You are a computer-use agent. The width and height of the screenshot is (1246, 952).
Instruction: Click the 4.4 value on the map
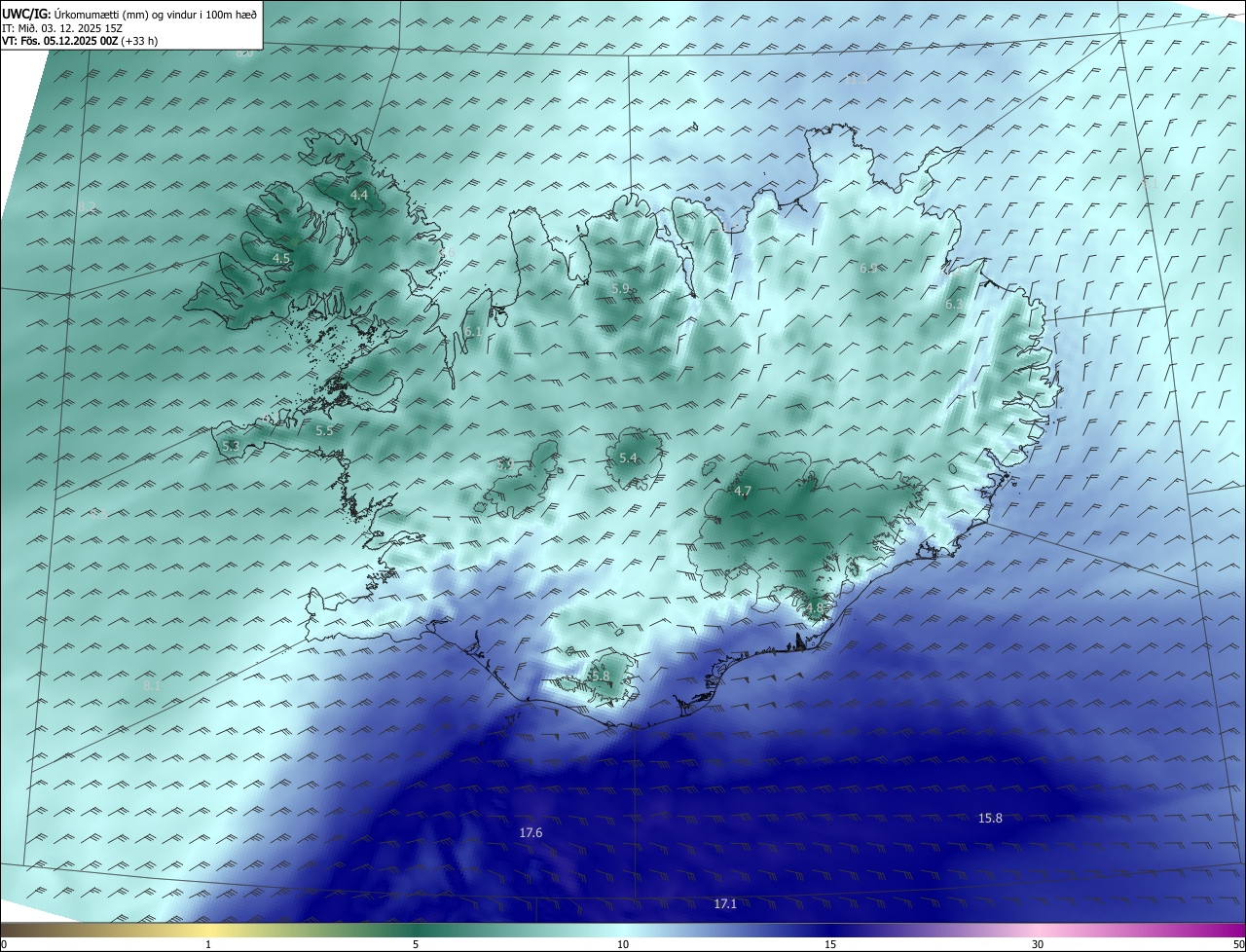(359, 196)
